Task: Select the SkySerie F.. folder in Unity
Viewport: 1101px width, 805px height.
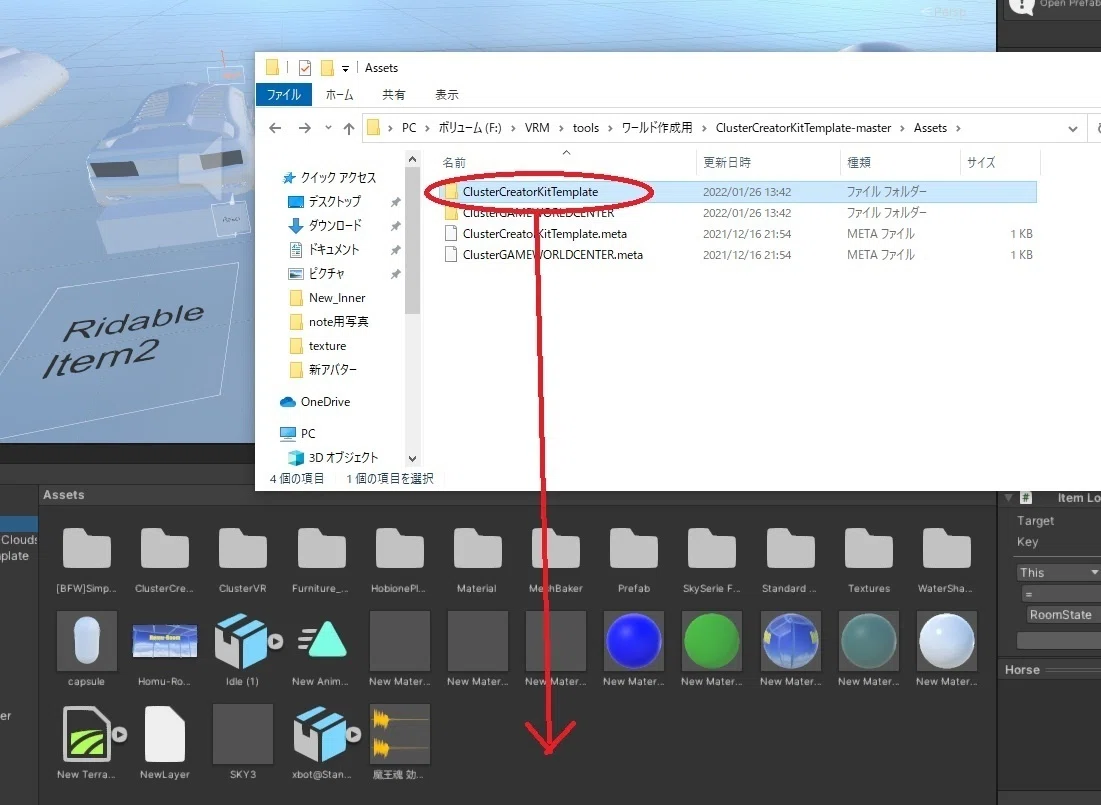Action: (712, 560)
